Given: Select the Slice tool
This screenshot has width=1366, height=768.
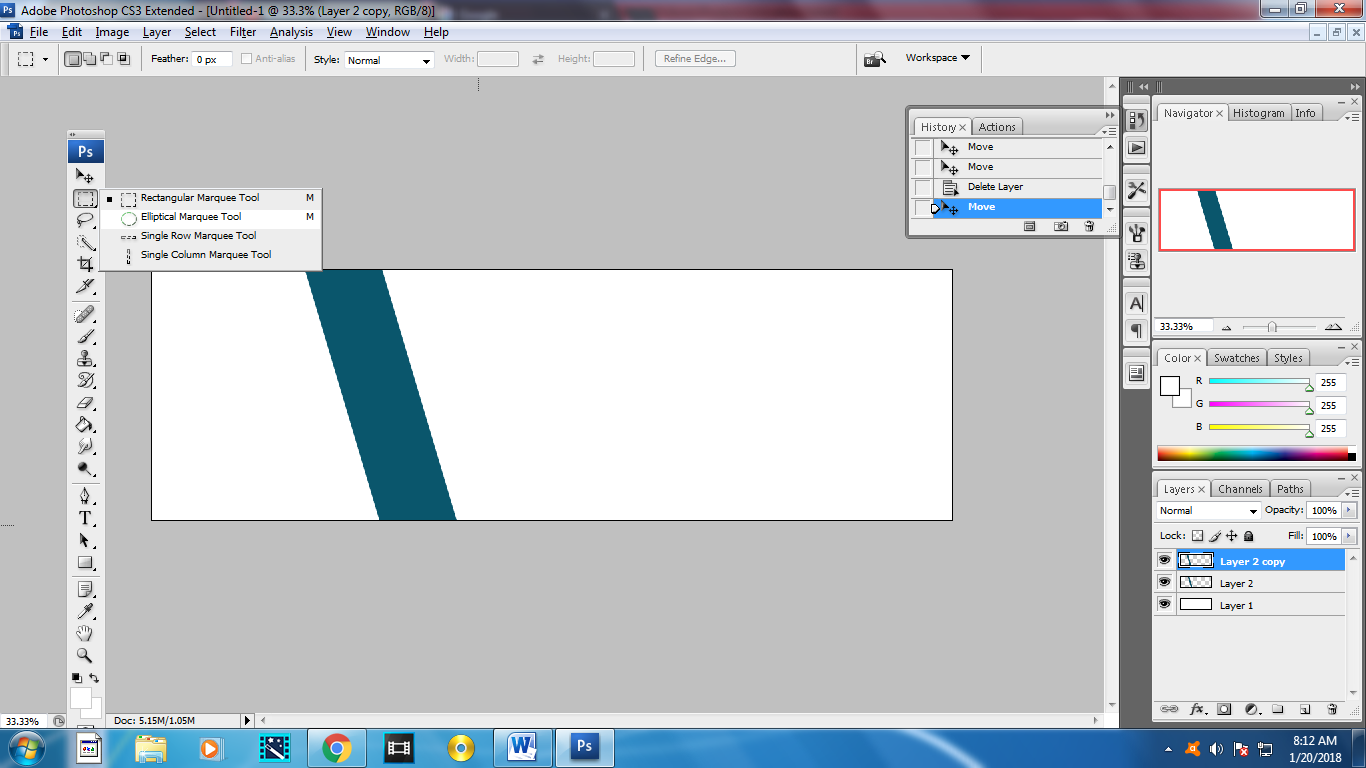Looking at the screenshot, I should click(x=85, y=286).
